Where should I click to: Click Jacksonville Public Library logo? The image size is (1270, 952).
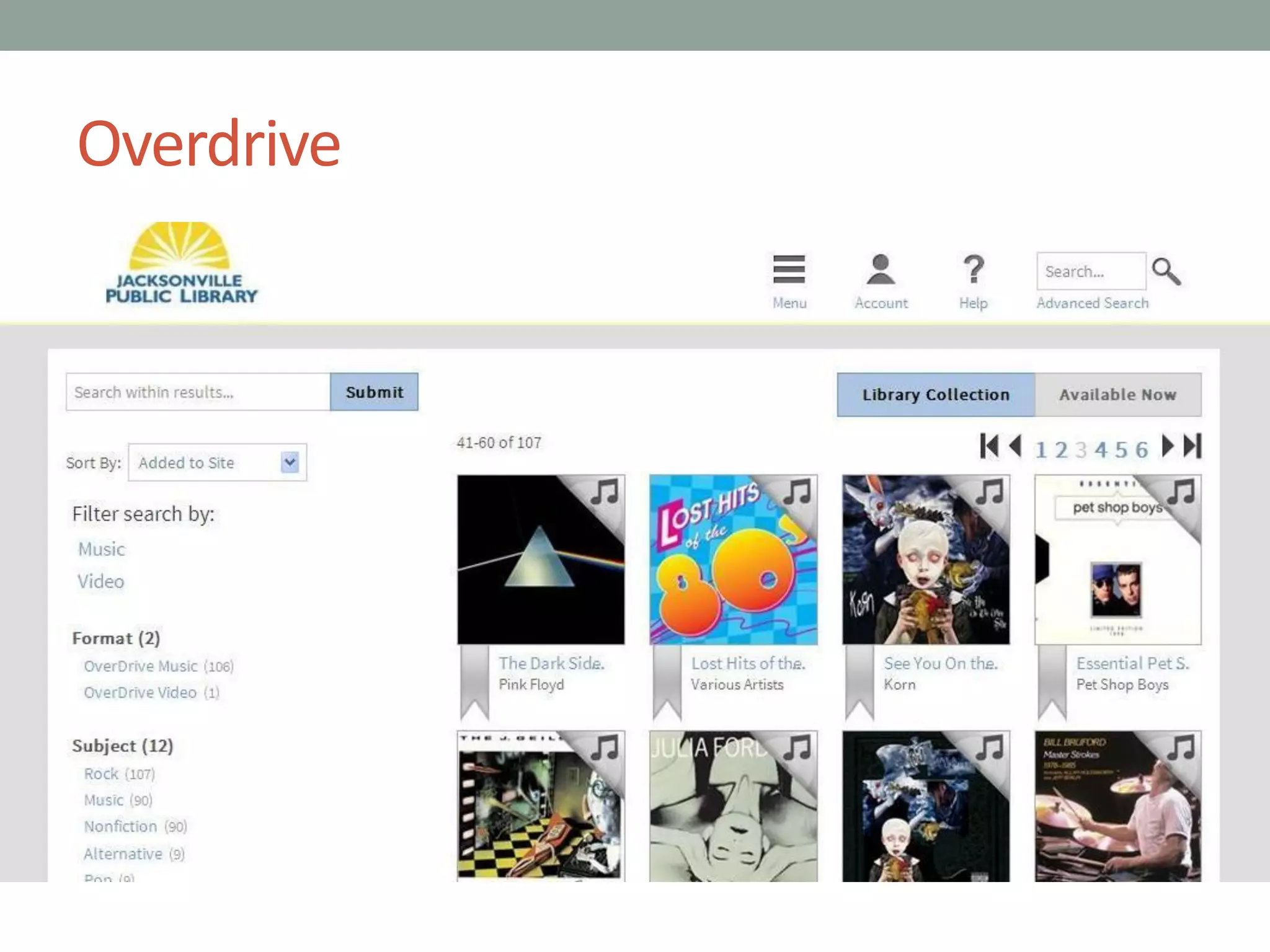point(181,263)
